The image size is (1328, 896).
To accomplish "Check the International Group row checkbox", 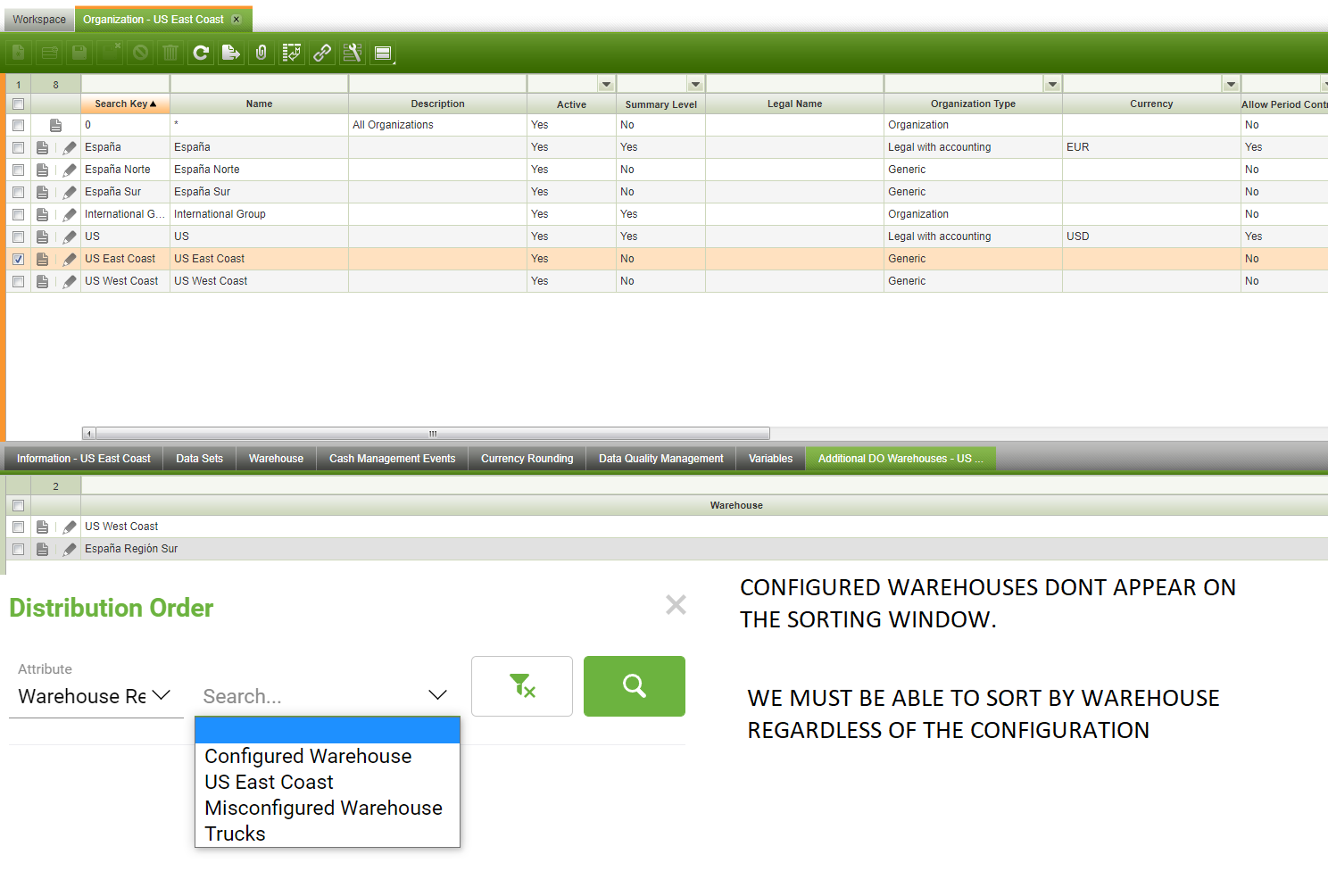I will click(x=18, y=214).
